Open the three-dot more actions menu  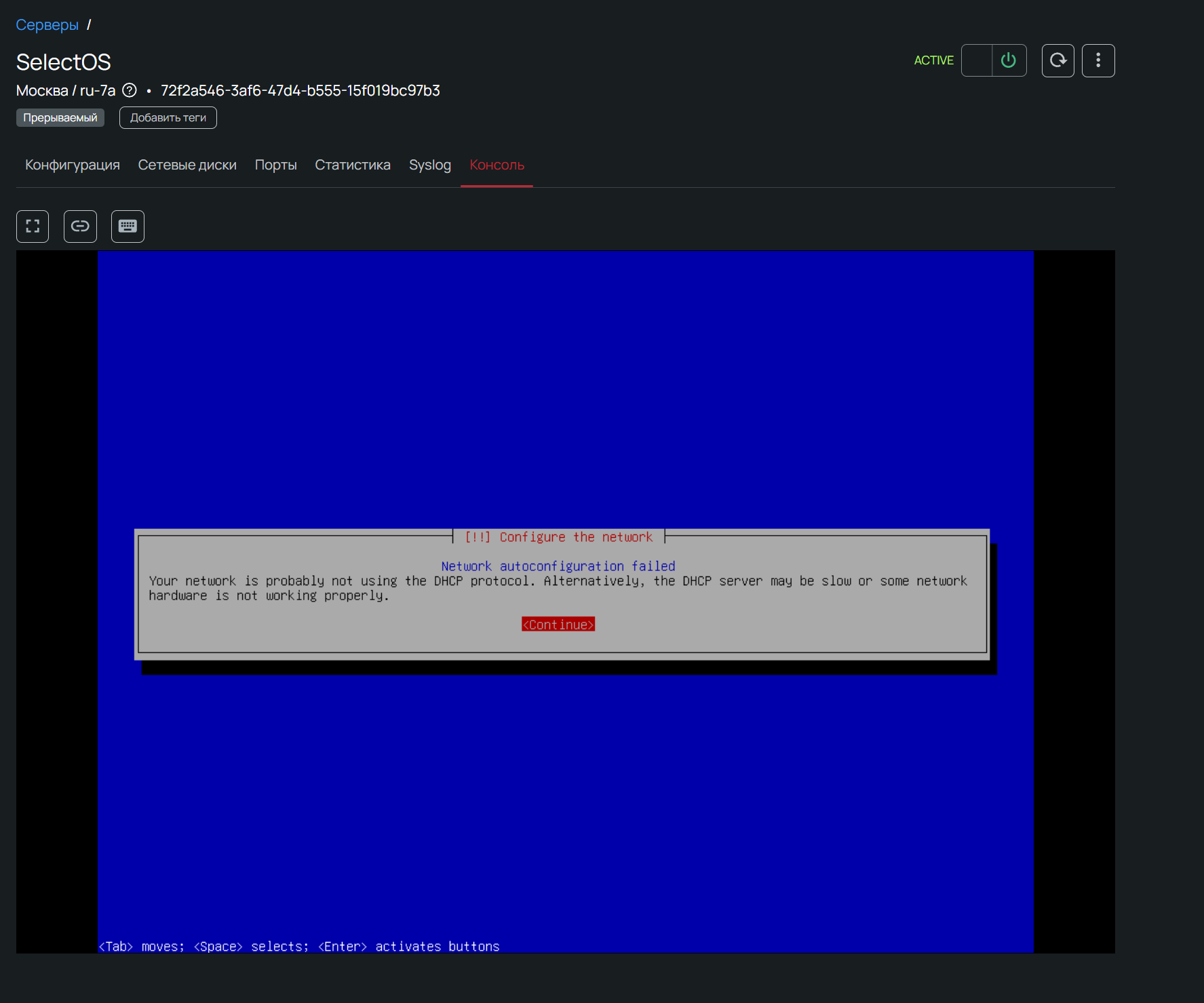[1098, 61]
